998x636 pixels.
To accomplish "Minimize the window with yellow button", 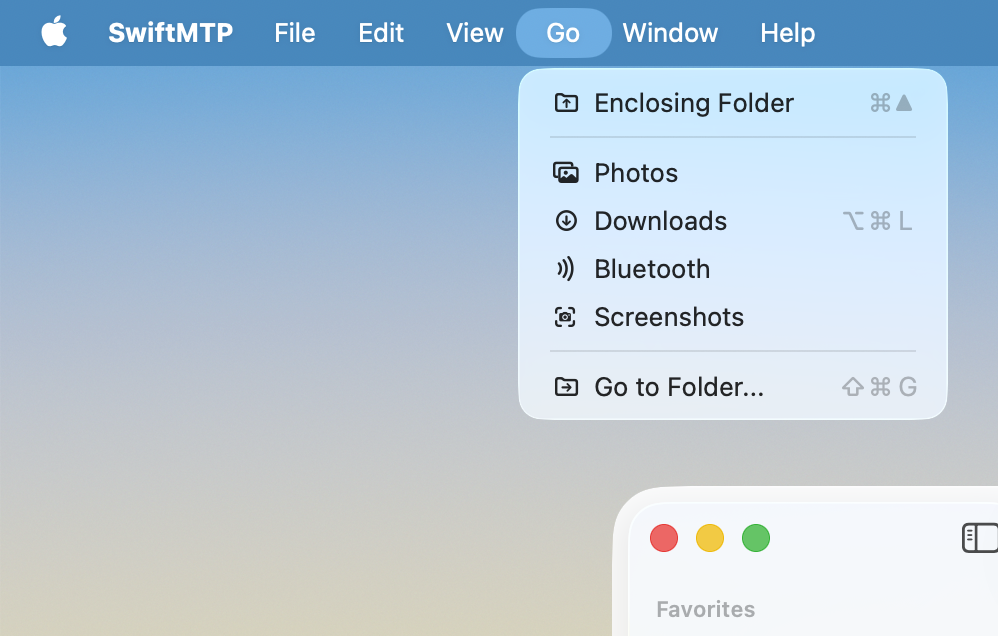I will click(710, 538).
